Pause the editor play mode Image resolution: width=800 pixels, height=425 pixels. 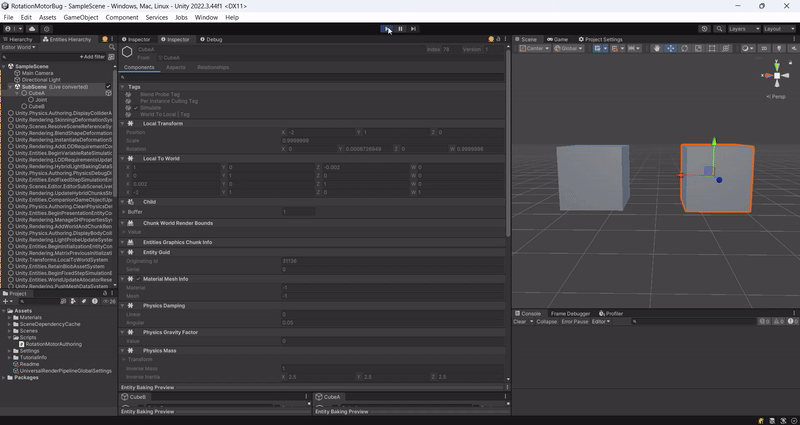[x=400, y=29]
